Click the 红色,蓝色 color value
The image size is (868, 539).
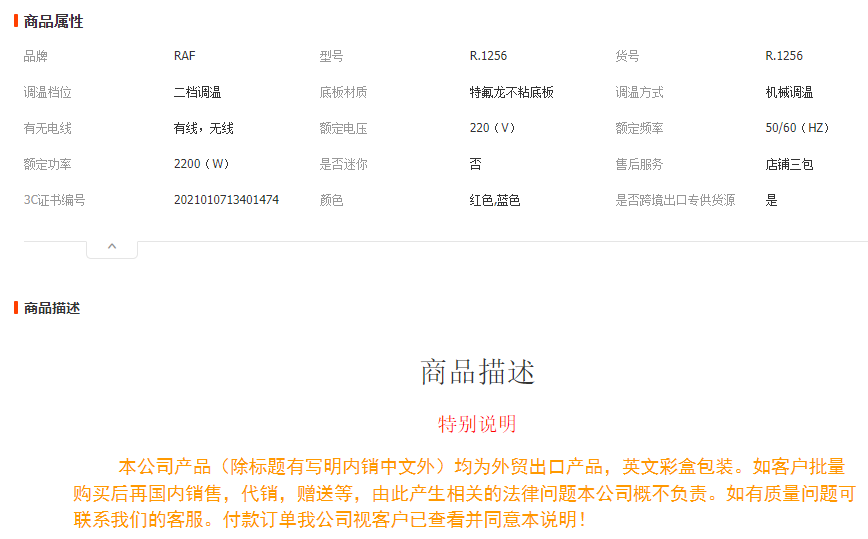tap(495, 200)
